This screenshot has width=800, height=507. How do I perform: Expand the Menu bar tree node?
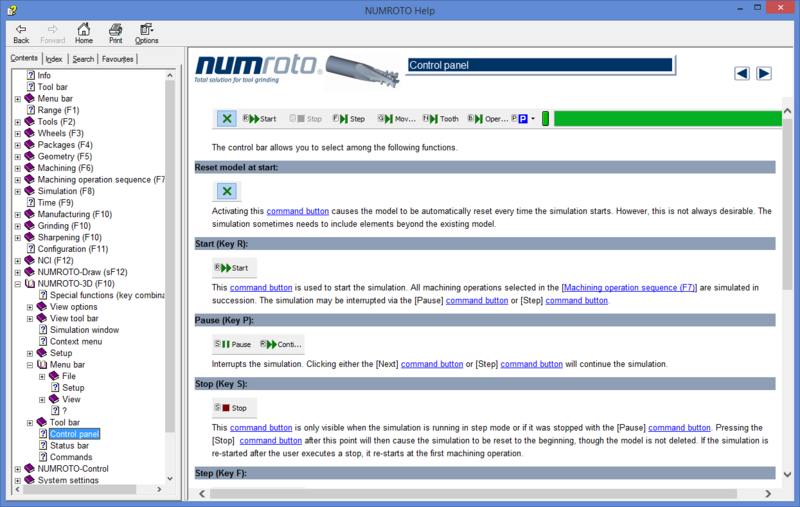18,99
